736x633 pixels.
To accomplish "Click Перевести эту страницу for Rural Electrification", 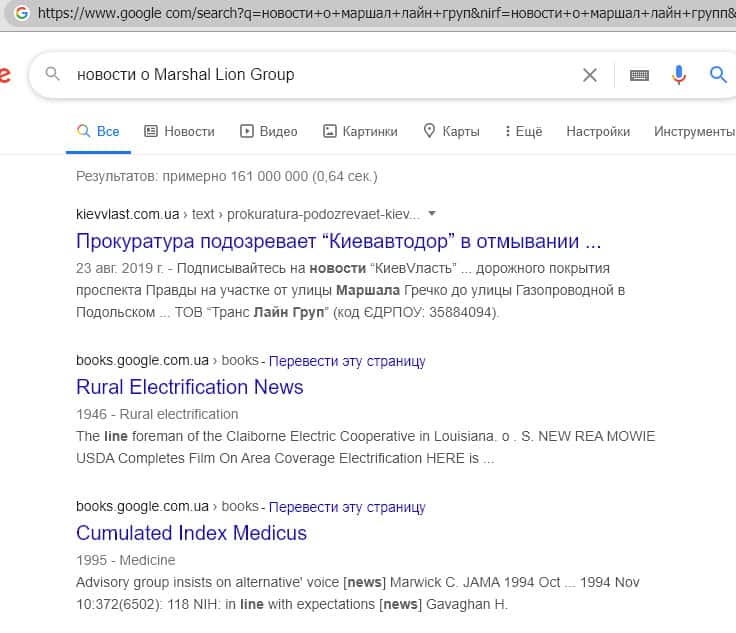I will pos(347,361).
